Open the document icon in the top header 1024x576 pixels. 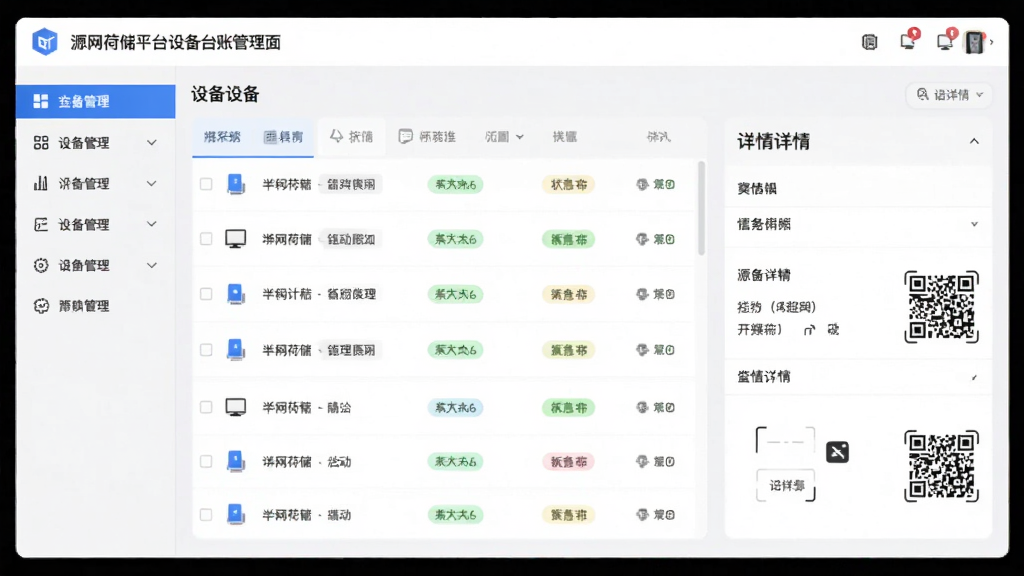tap(869, 42)
